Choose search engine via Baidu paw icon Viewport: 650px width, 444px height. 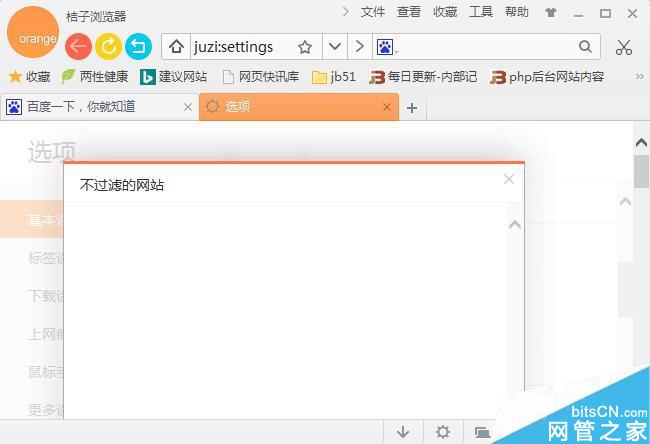pos(386,47)
